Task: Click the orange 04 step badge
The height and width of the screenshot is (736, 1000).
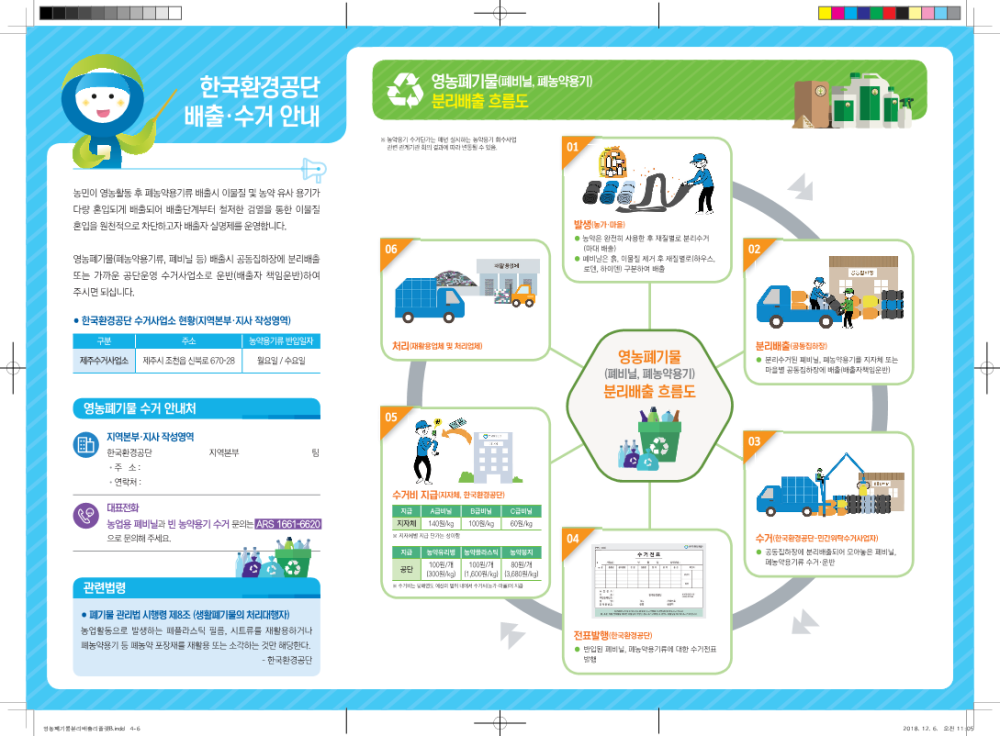Action: pos(573,539)
